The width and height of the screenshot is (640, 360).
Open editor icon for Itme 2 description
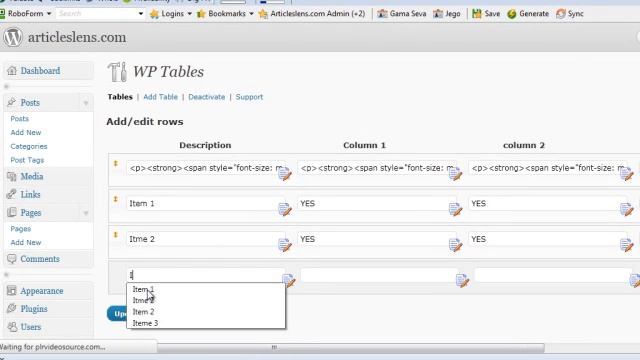tap(285, 245)
